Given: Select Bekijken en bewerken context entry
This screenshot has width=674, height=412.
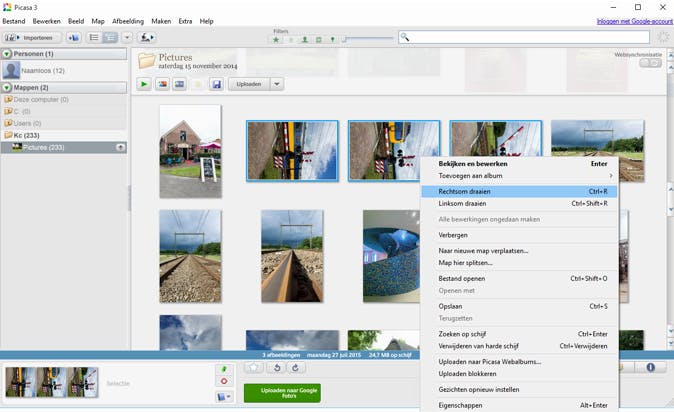Looking at the screenshot, I should (519, 163).
